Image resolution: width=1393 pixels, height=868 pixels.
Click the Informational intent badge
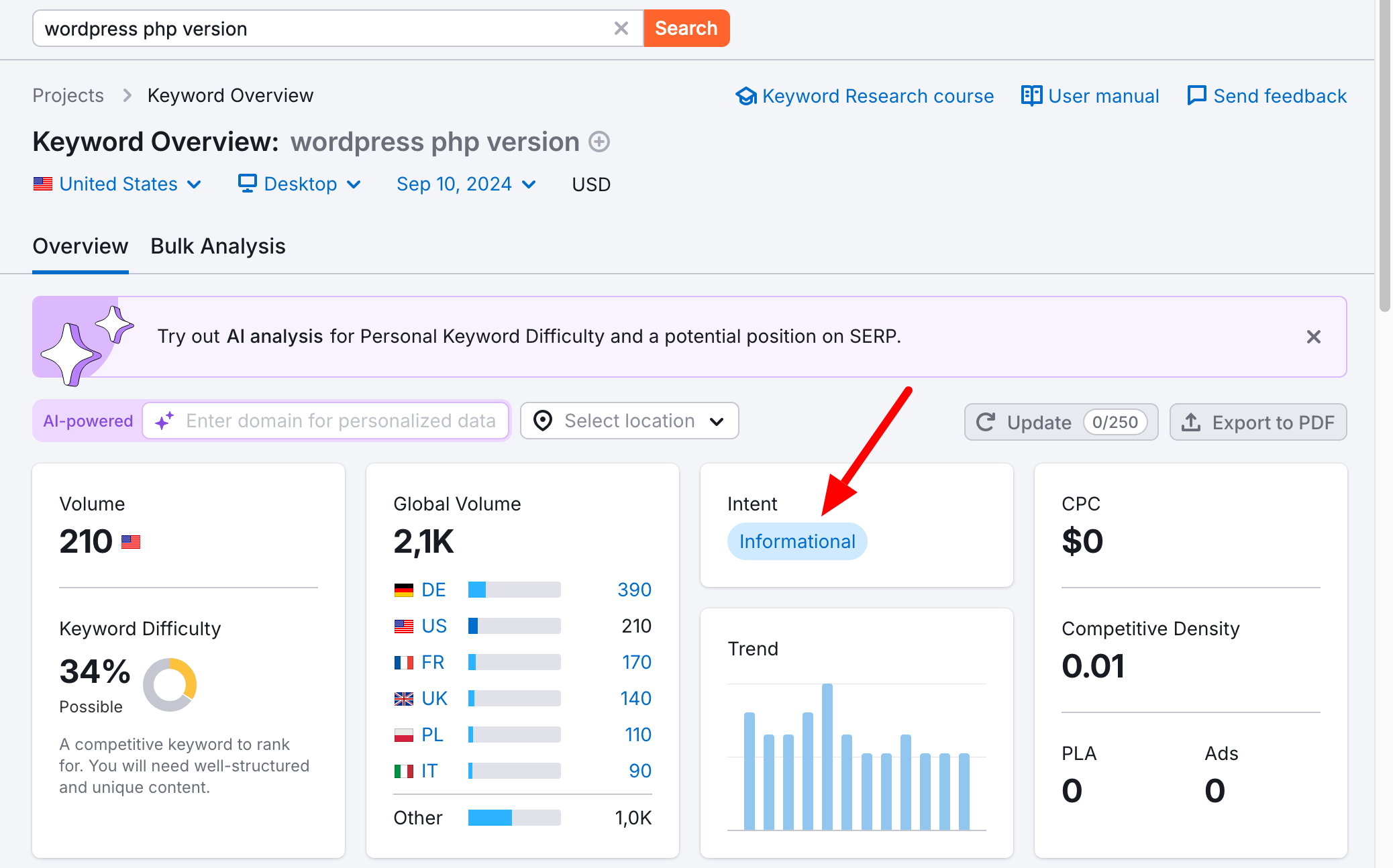point(797,541)
